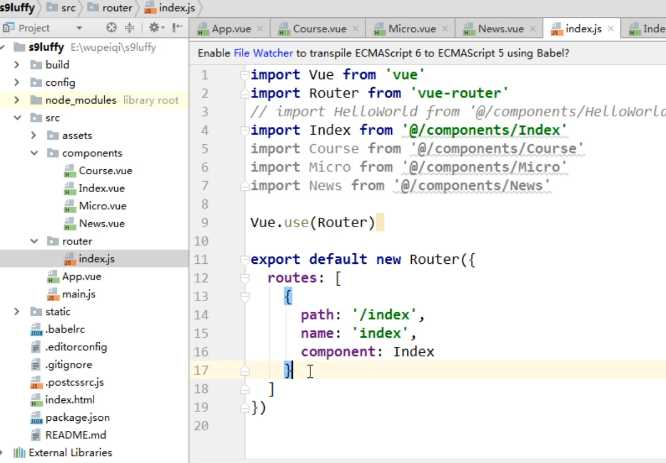Click the File Watcher link
This screenshot has width=666, height=463.
[263, 53]
